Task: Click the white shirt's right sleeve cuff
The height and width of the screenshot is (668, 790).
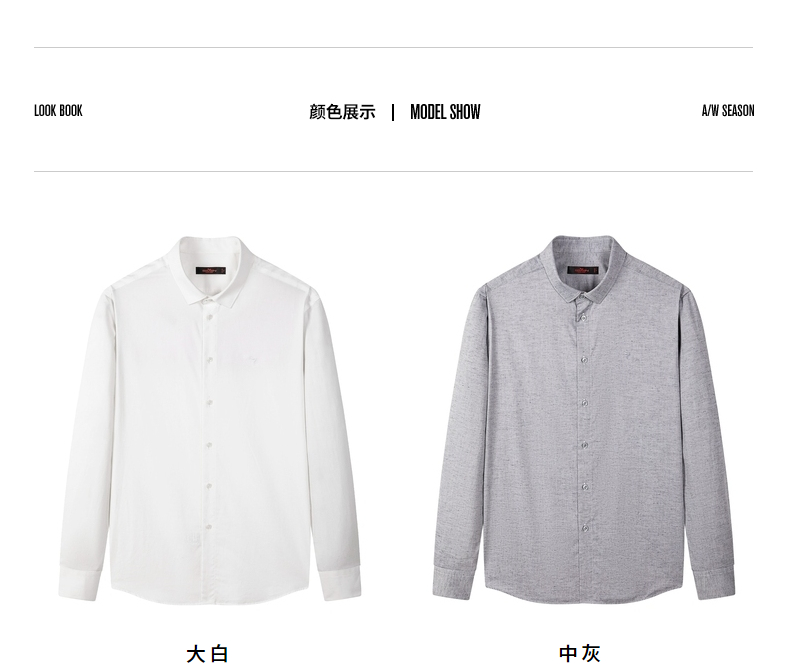Action: [341, 582]
